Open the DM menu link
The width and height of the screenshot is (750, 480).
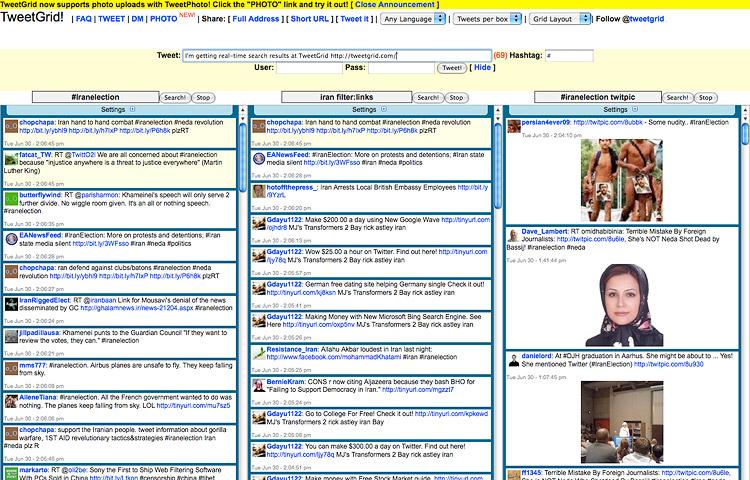pos(137,19)
